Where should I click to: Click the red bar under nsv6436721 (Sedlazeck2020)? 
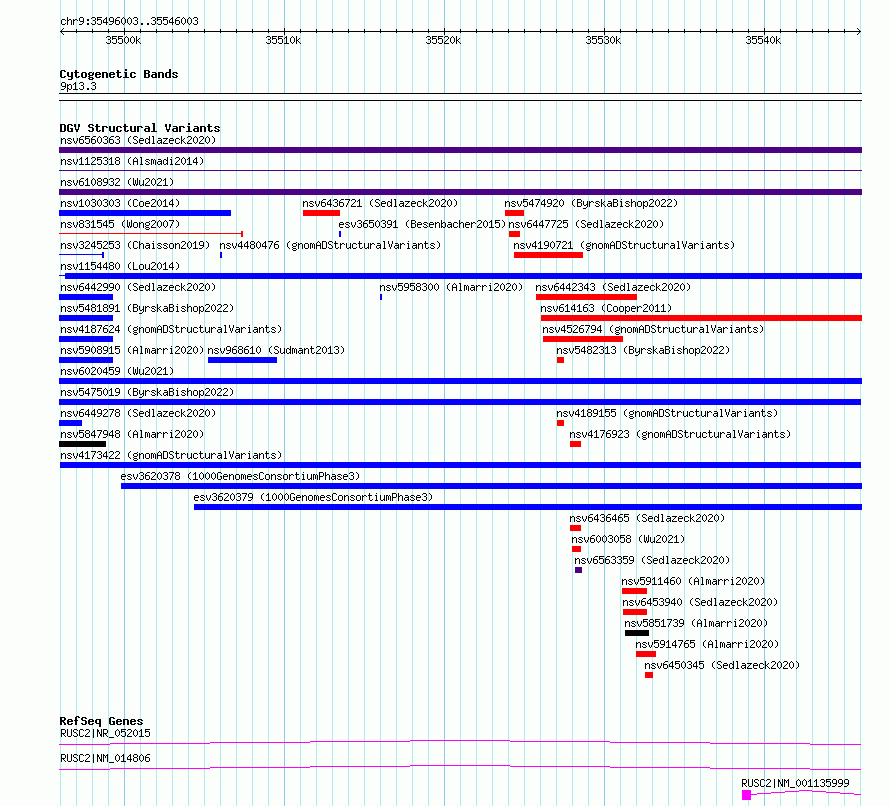(321, 213)
